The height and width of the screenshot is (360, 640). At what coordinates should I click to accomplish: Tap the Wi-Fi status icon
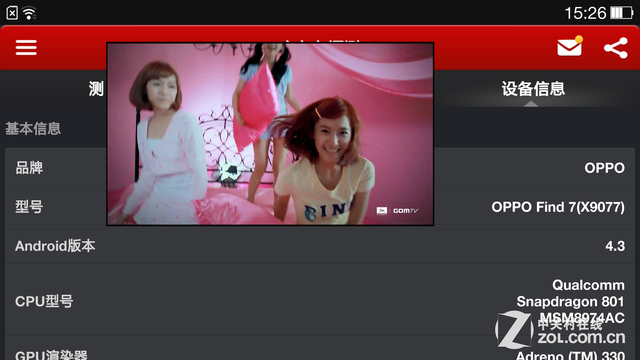click(29, 13)
